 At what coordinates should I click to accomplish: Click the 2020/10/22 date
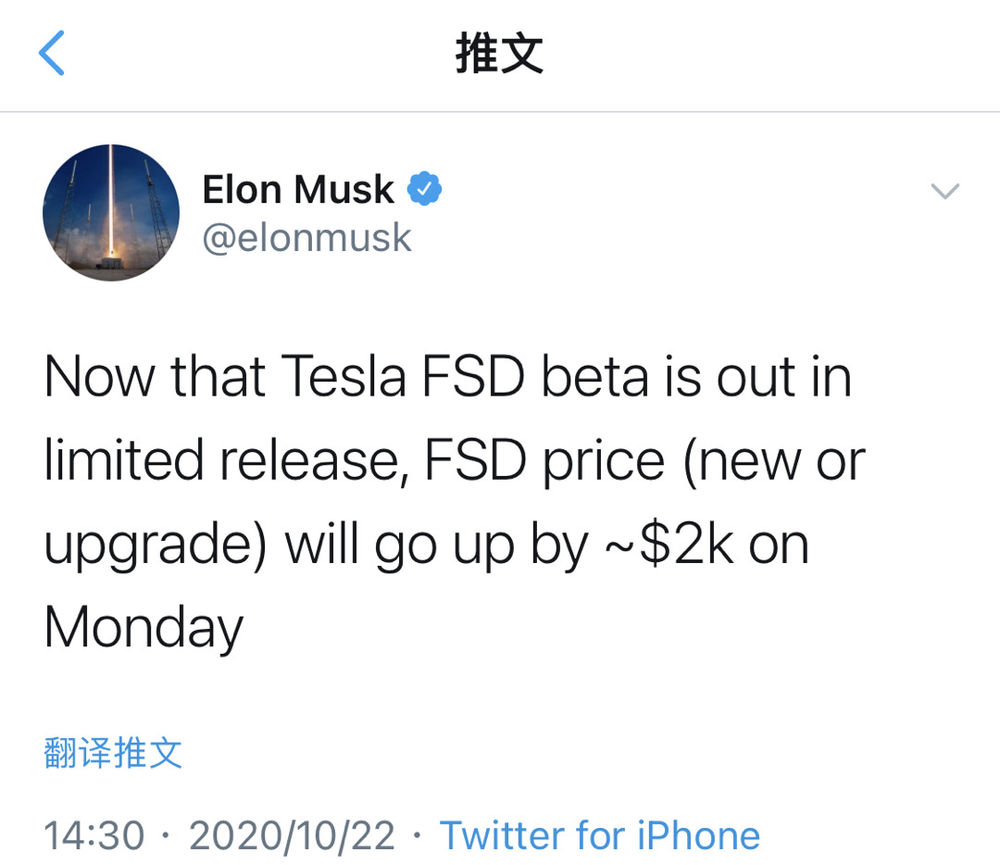pyautogui.click(x=292, y=836)
